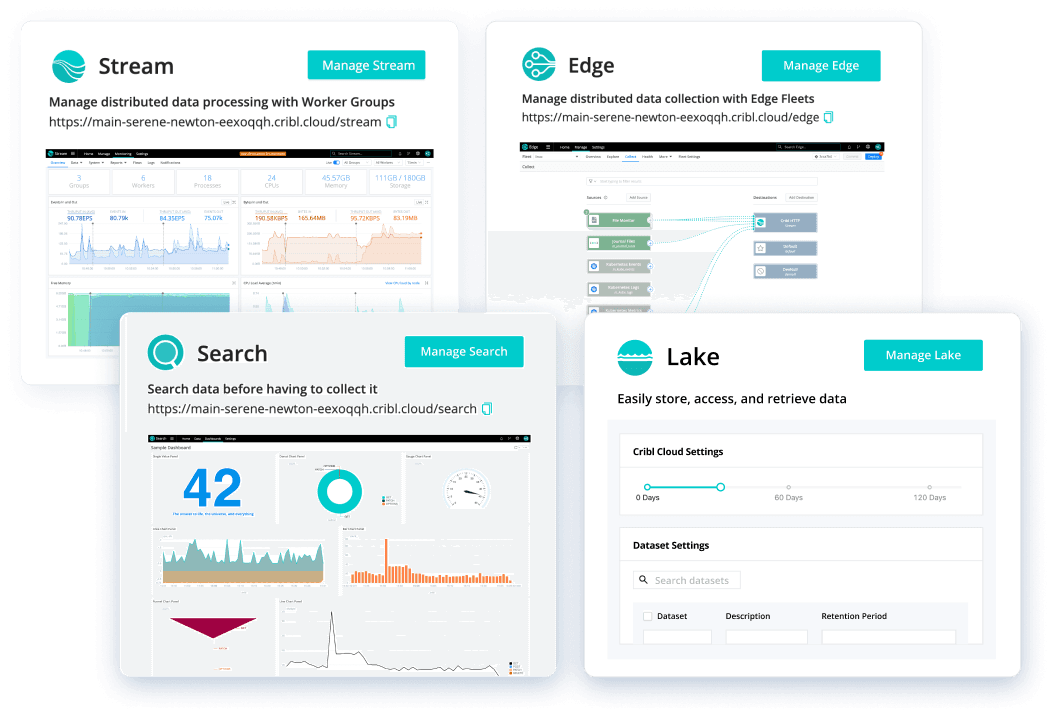
Task: Click Add Destination in the Edge preview
Action: tap(801, 197)
